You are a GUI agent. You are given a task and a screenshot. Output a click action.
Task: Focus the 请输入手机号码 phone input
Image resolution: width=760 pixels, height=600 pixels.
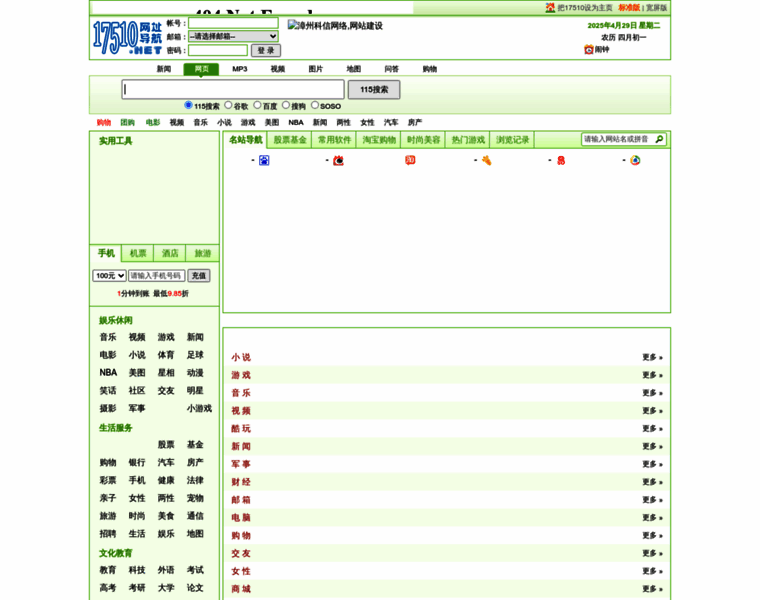pyautogui.click(x=157, y=276)
